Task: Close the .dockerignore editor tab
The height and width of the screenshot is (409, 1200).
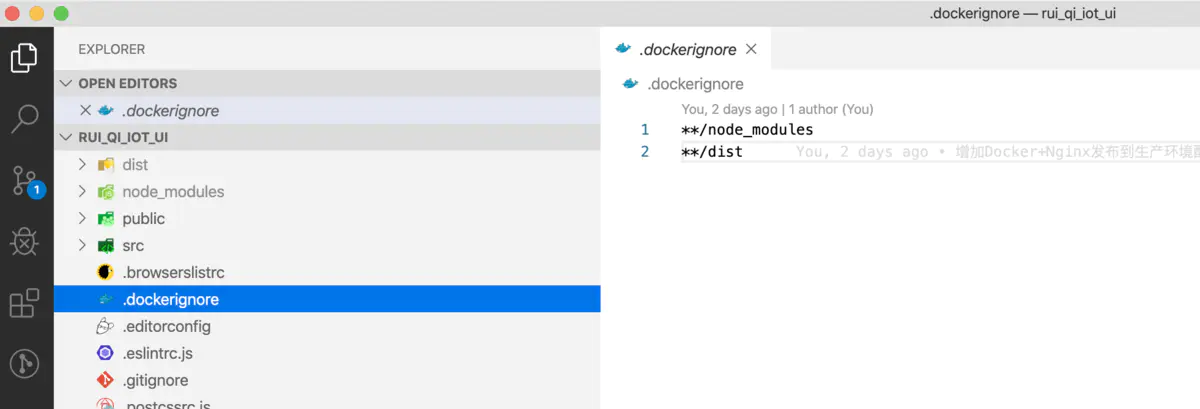Action: (751, 49)
